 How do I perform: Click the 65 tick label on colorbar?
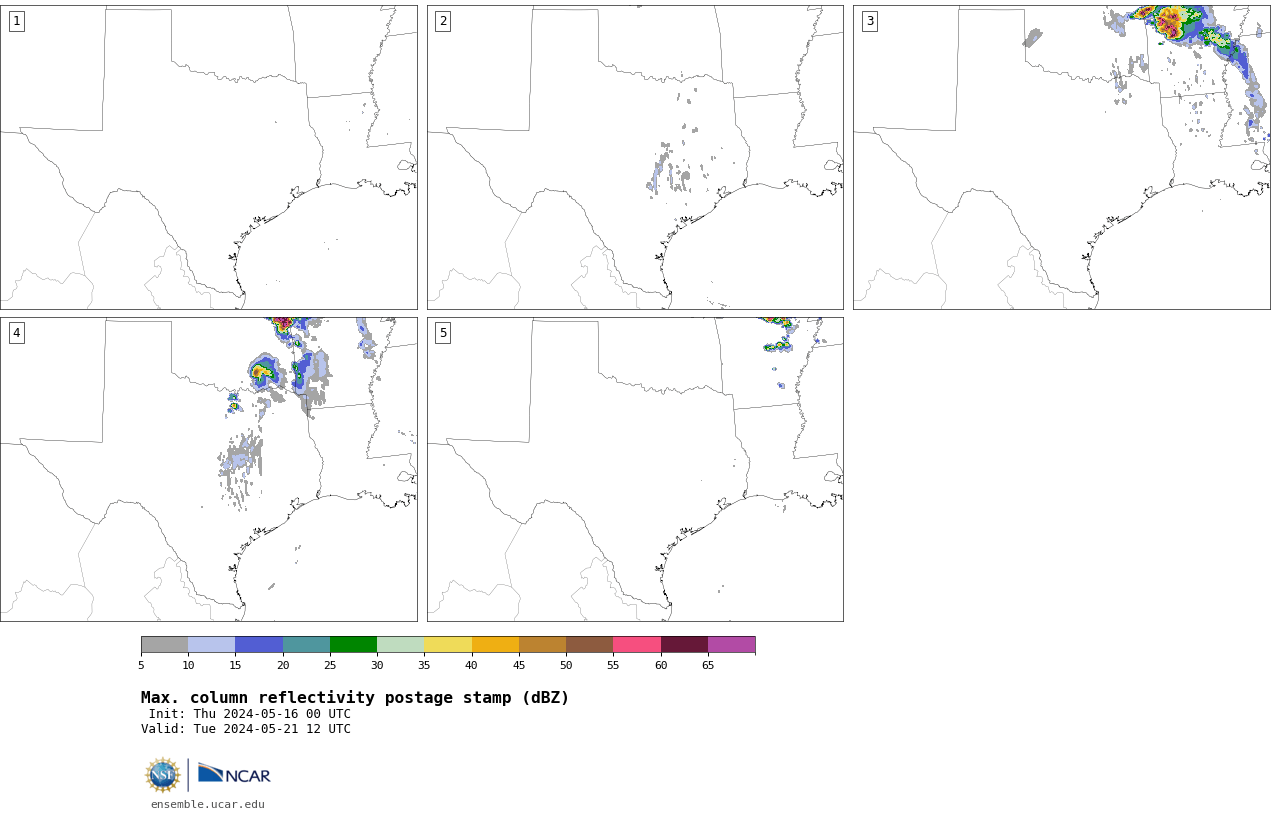pyautogui.click(x=708, y=665)
